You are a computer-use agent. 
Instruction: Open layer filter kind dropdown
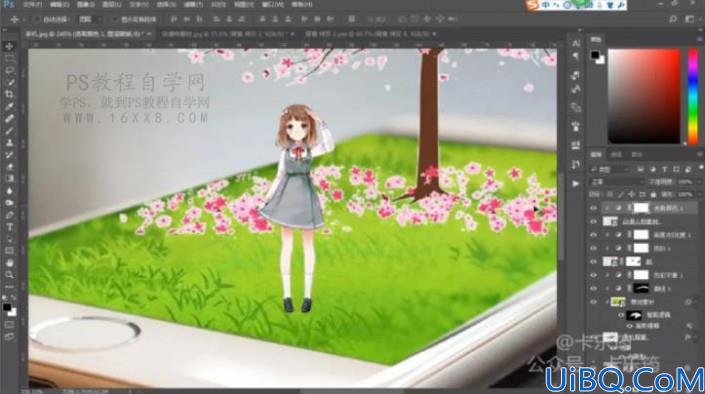609,170
